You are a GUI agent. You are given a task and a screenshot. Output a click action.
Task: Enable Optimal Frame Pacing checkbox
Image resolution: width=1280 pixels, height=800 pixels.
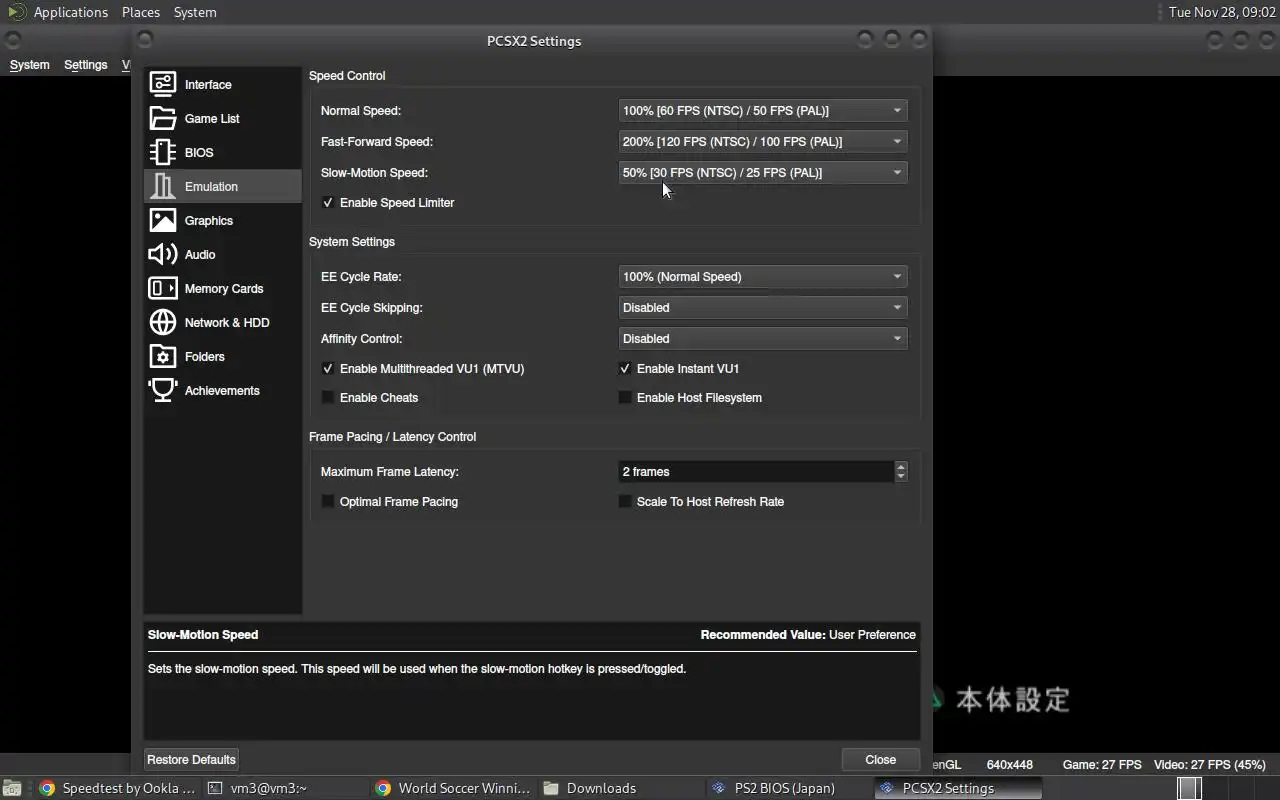click(x=328, y=501)
